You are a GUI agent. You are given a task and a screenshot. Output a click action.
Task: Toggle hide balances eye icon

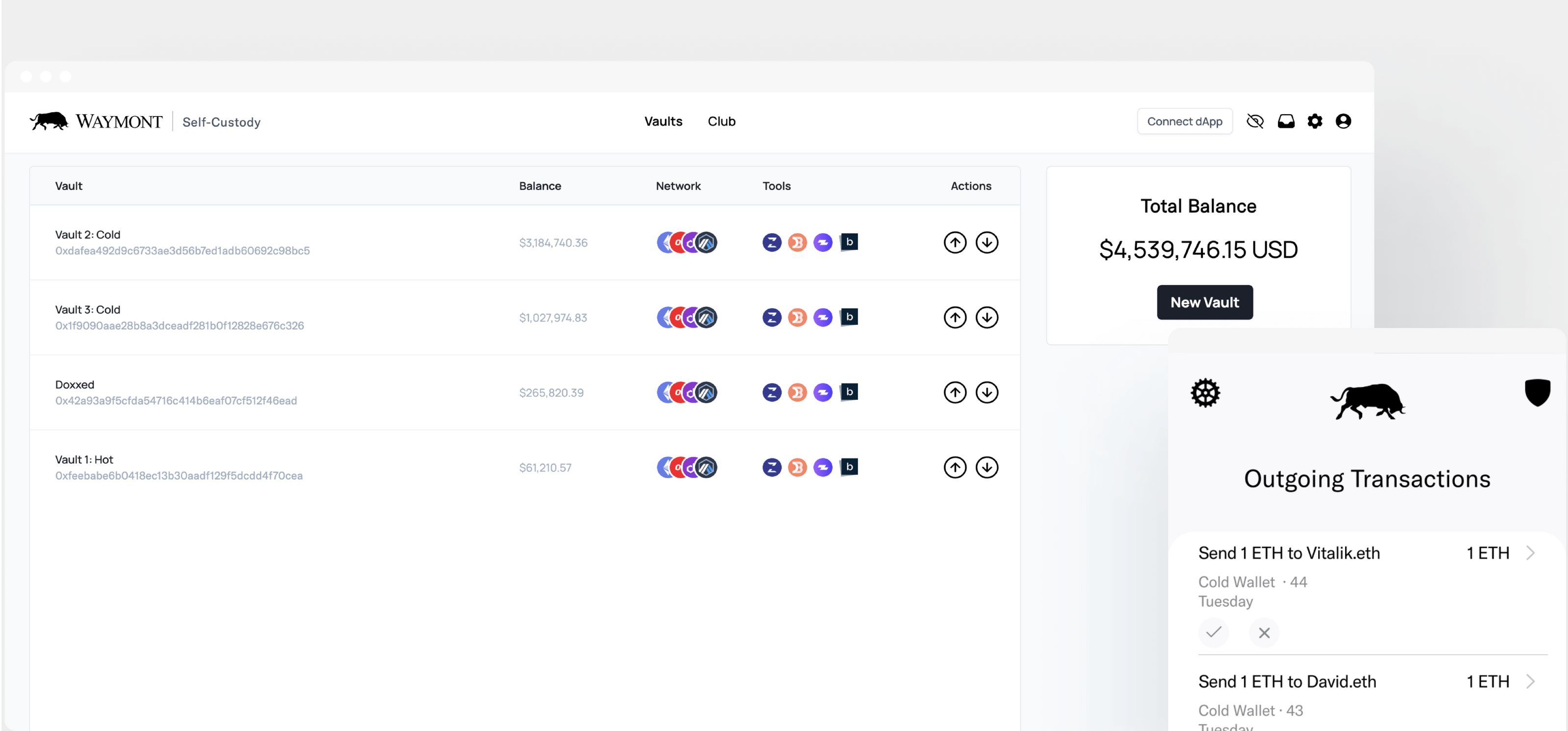click(x=1254, y=121)
